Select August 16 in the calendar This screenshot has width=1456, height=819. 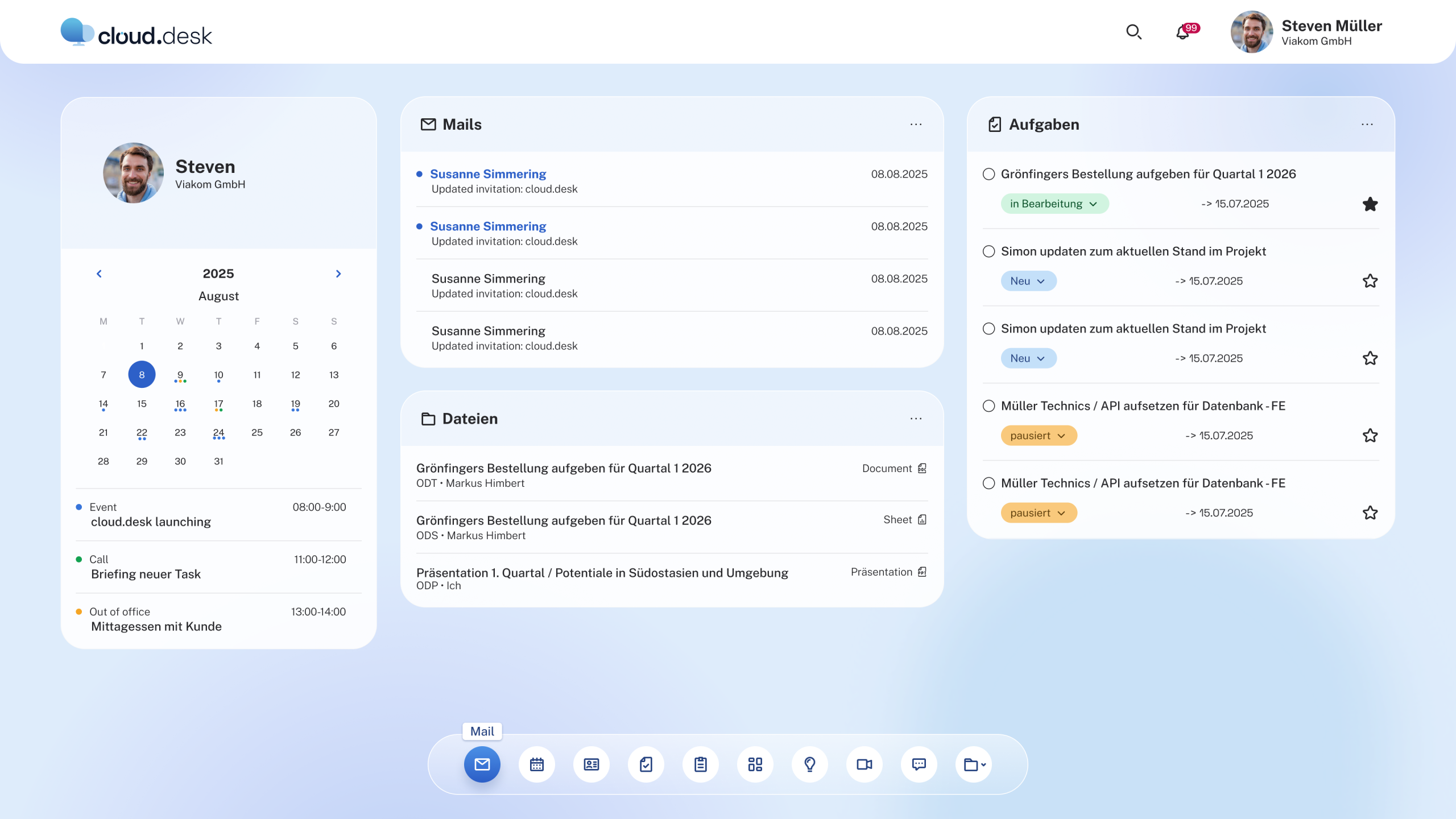[x=180, y=404]
